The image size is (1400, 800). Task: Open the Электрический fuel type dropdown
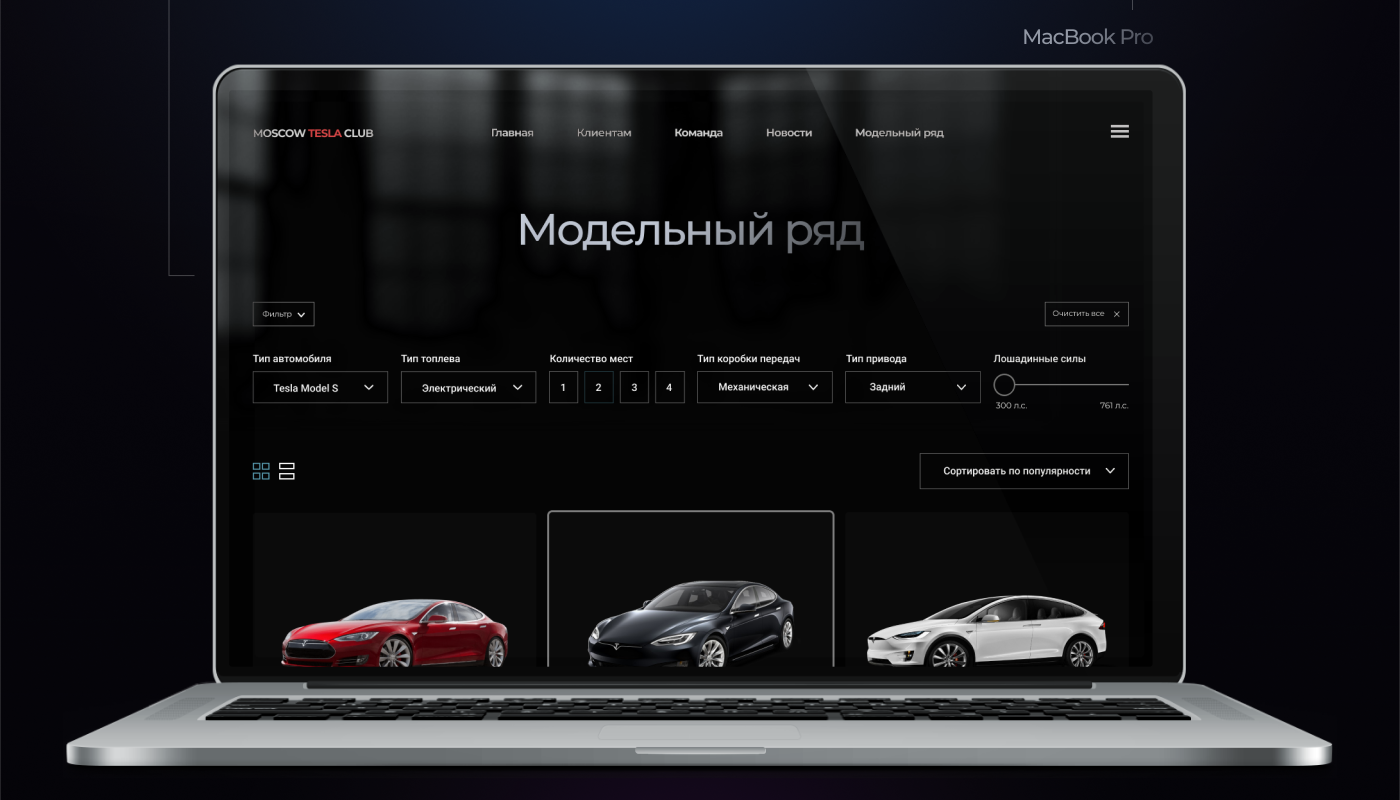[468, 387]
